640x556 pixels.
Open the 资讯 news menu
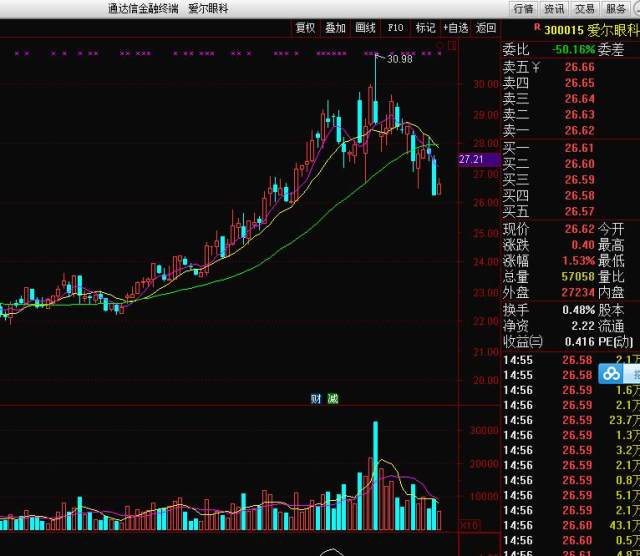[553, 8]
